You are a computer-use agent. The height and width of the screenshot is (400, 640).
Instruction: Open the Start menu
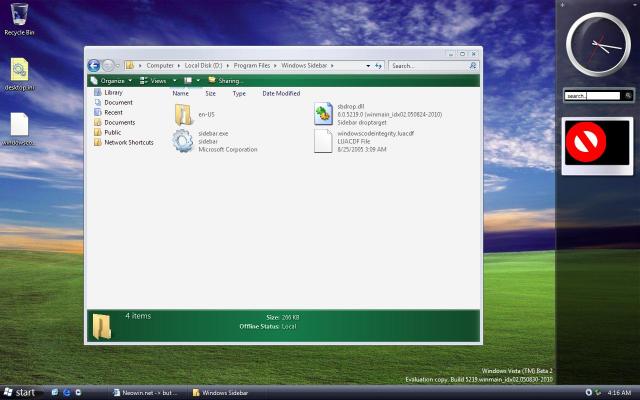pyautogui.click(x=20, y=392)
